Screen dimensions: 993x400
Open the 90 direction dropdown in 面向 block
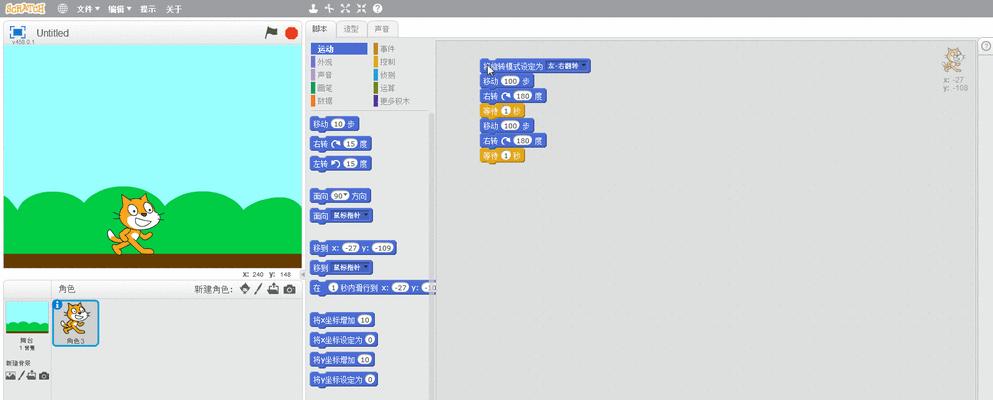(341, 196)
